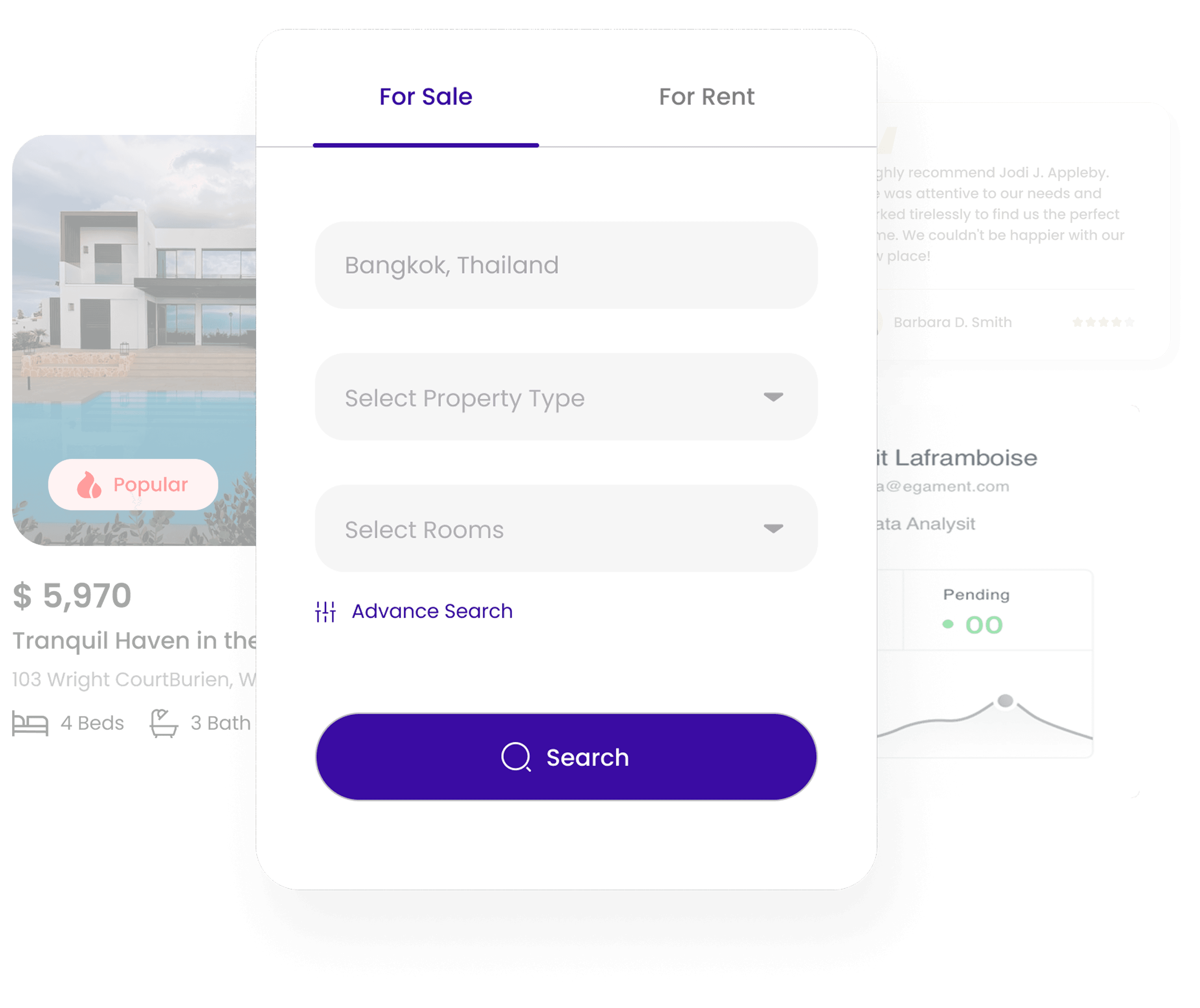Switch to the For Sale tab

pyautogui.click(x=426, y=97)
